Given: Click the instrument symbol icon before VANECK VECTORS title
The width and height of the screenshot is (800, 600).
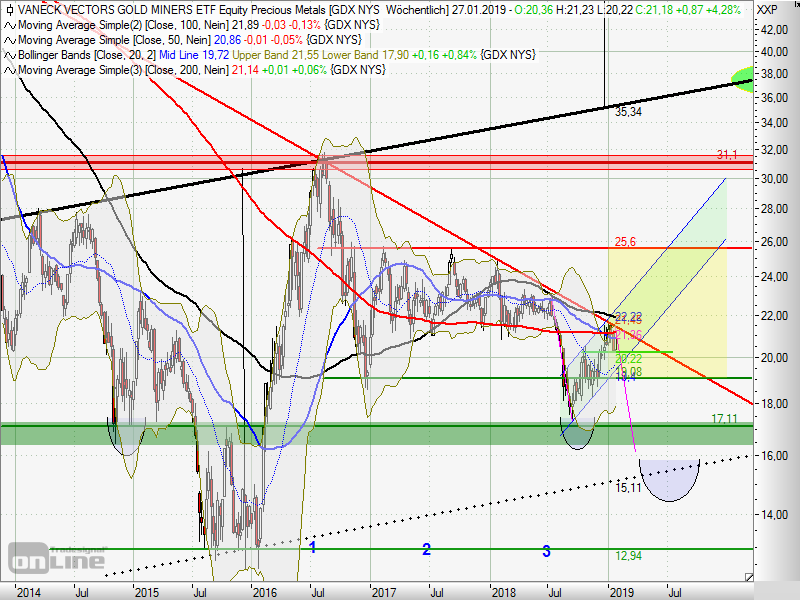Looking at the screenshot, I should click(x=10, y=10).
